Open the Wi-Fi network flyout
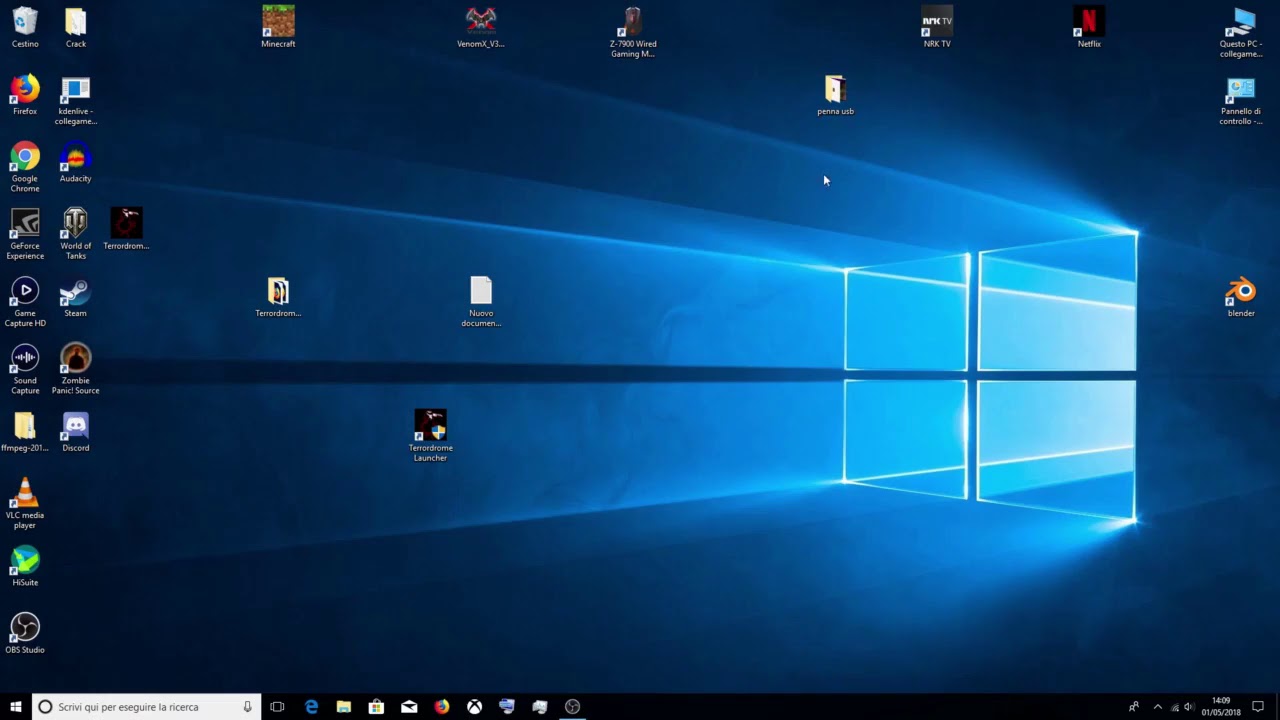The image size is (1280, 720). 1174,707
